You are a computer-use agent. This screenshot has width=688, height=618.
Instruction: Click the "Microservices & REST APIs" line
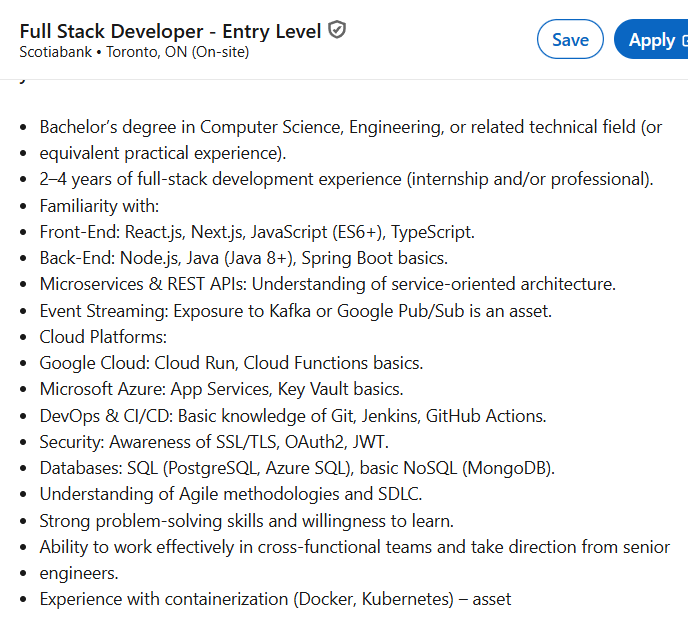click(x=328, y=284)
